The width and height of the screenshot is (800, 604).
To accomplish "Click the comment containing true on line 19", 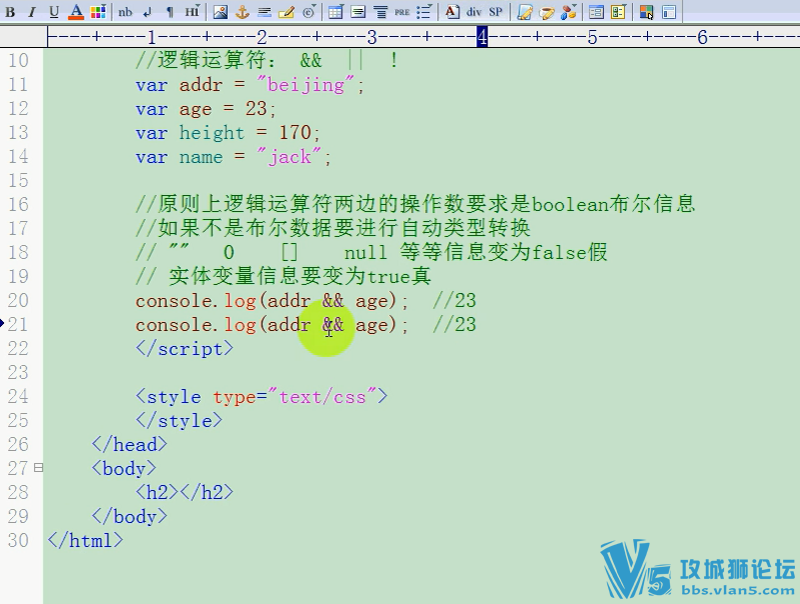I will click(x=283, y=276).
